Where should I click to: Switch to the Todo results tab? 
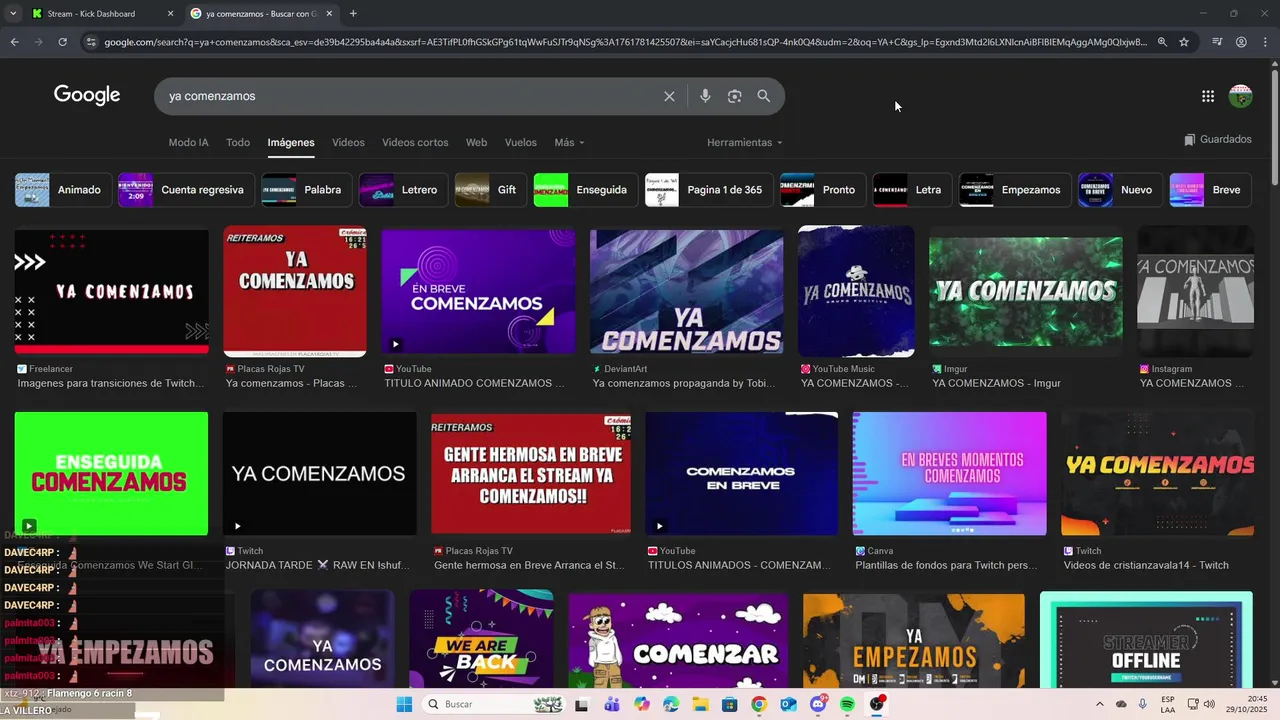(238, 142)
